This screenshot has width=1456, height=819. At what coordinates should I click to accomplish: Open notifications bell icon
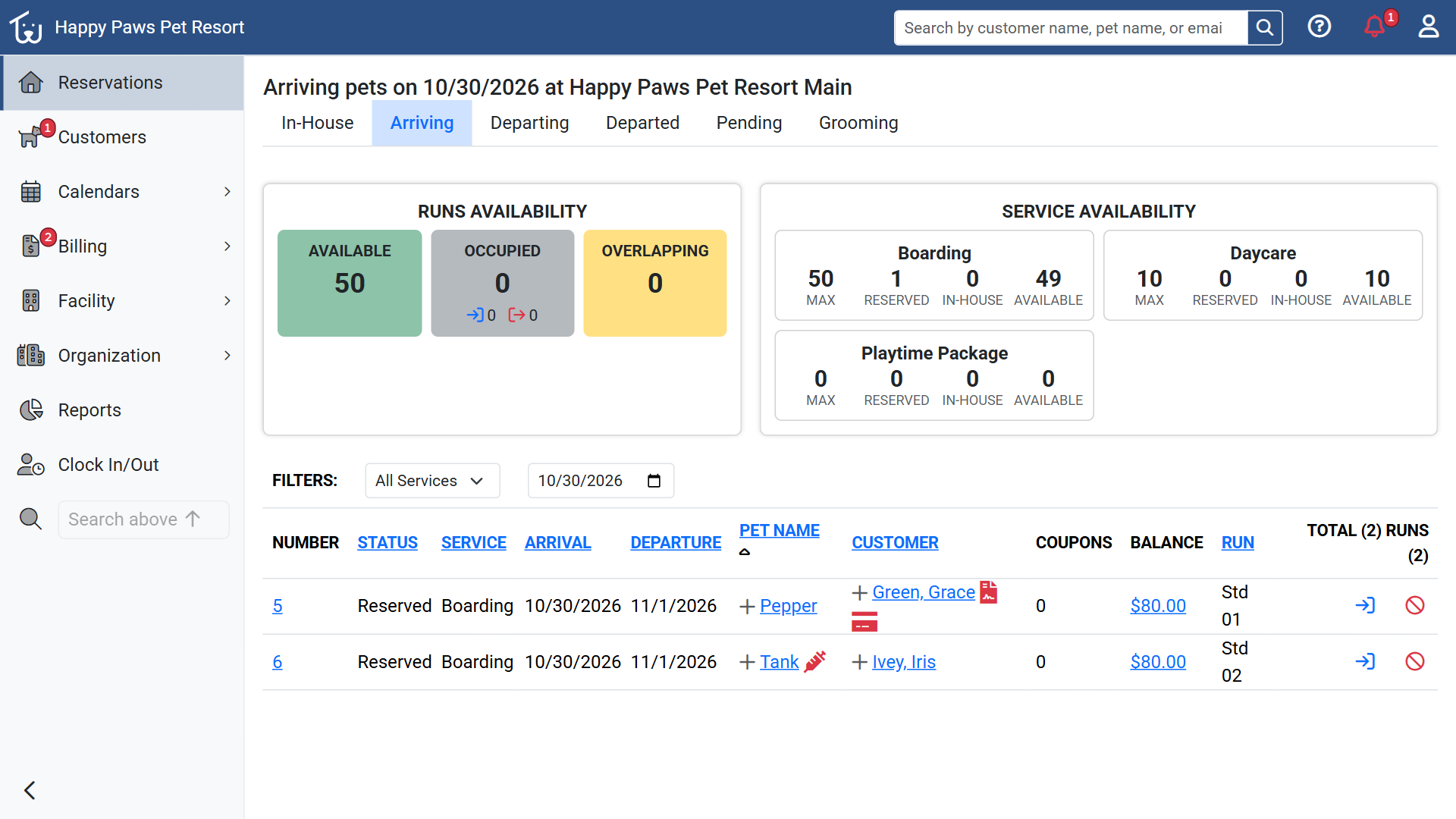pyautogui.click(x=1374, y=27)
